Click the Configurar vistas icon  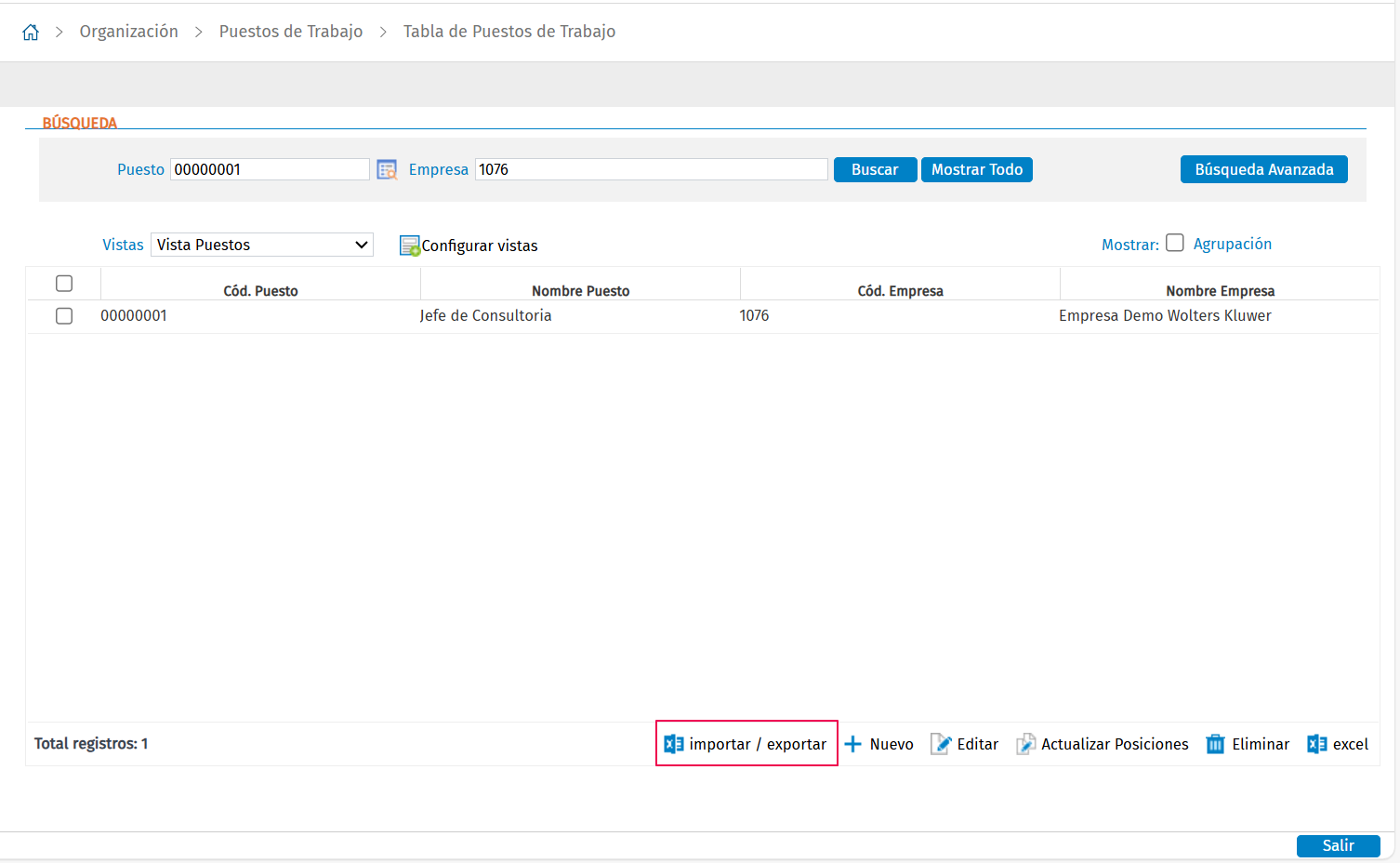(x=410, y=246)
